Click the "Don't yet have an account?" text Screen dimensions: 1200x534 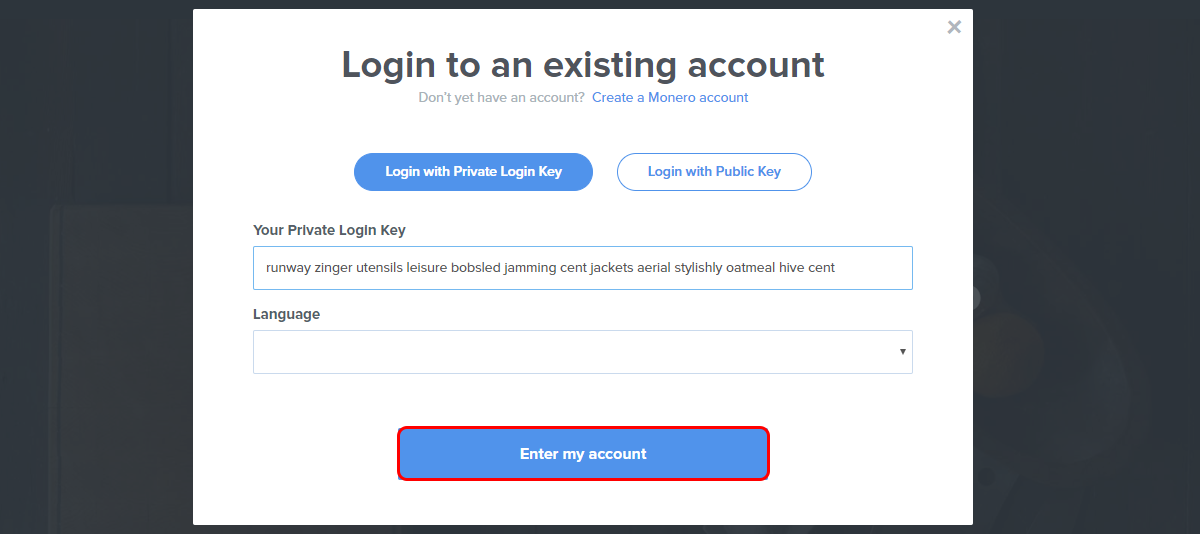501,97
